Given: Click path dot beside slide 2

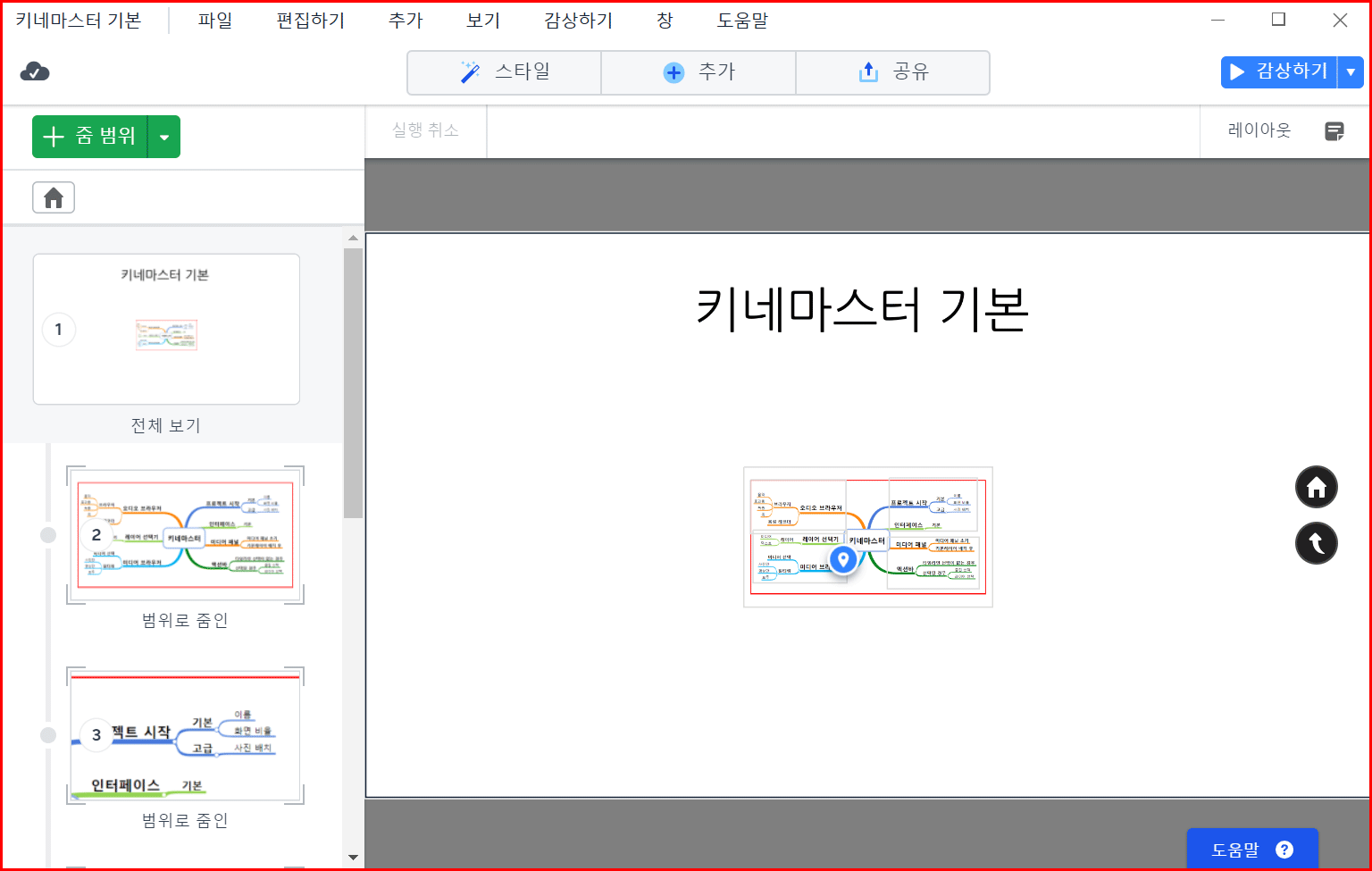Looking at the screenshot, I should point(48,534).
